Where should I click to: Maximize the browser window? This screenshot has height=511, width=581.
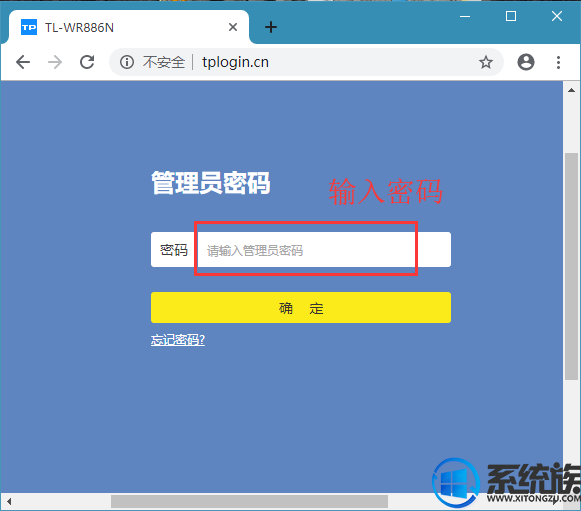(x=511, y=16)
